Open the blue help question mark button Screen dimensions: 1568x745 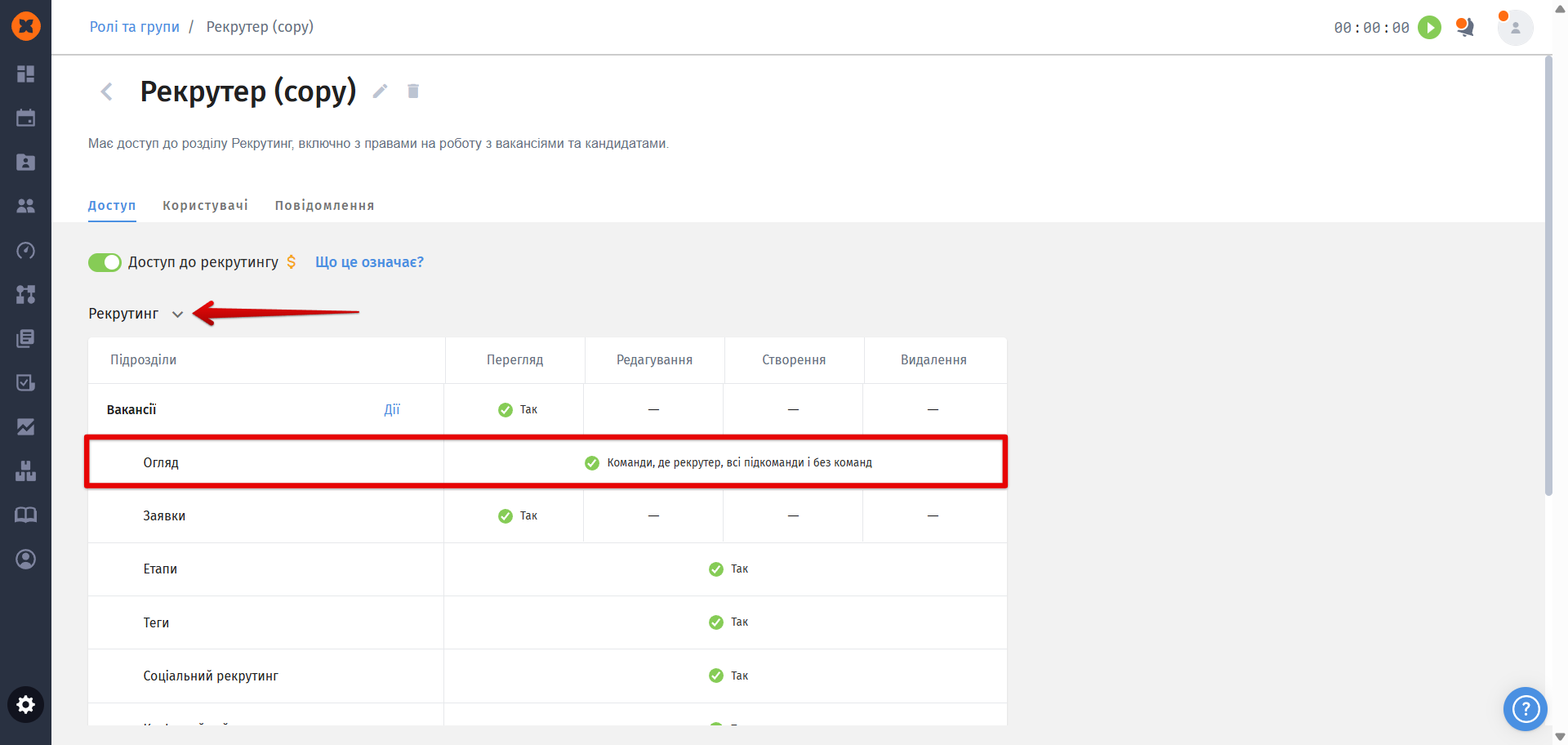[x=1525, y=709]
